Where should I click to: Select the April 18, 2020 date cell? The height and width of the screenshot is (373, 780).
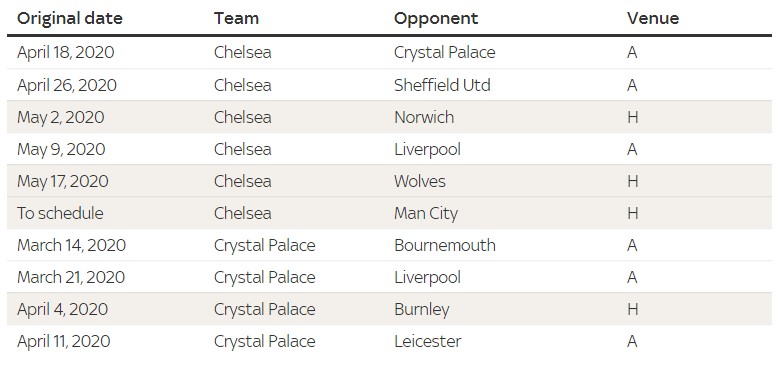66,53
